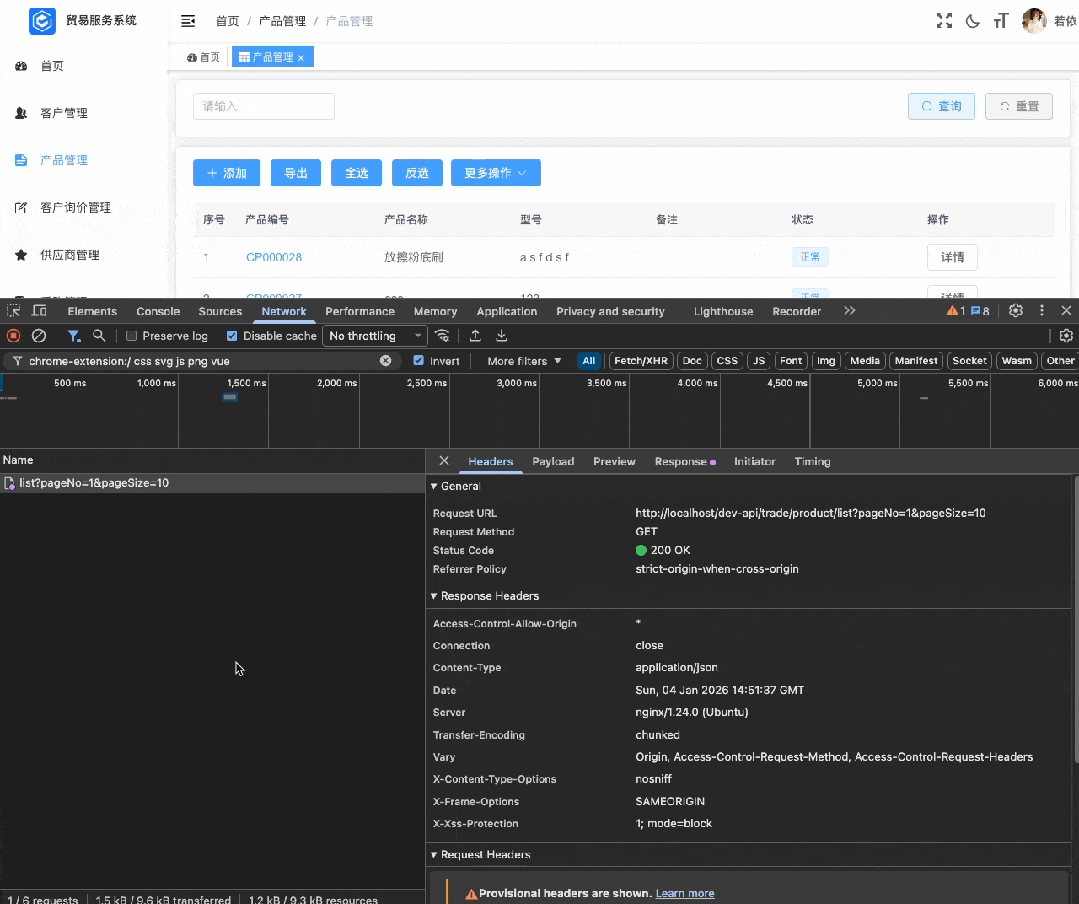Click the sidebar collapse hamburger icon

[188, 21]
